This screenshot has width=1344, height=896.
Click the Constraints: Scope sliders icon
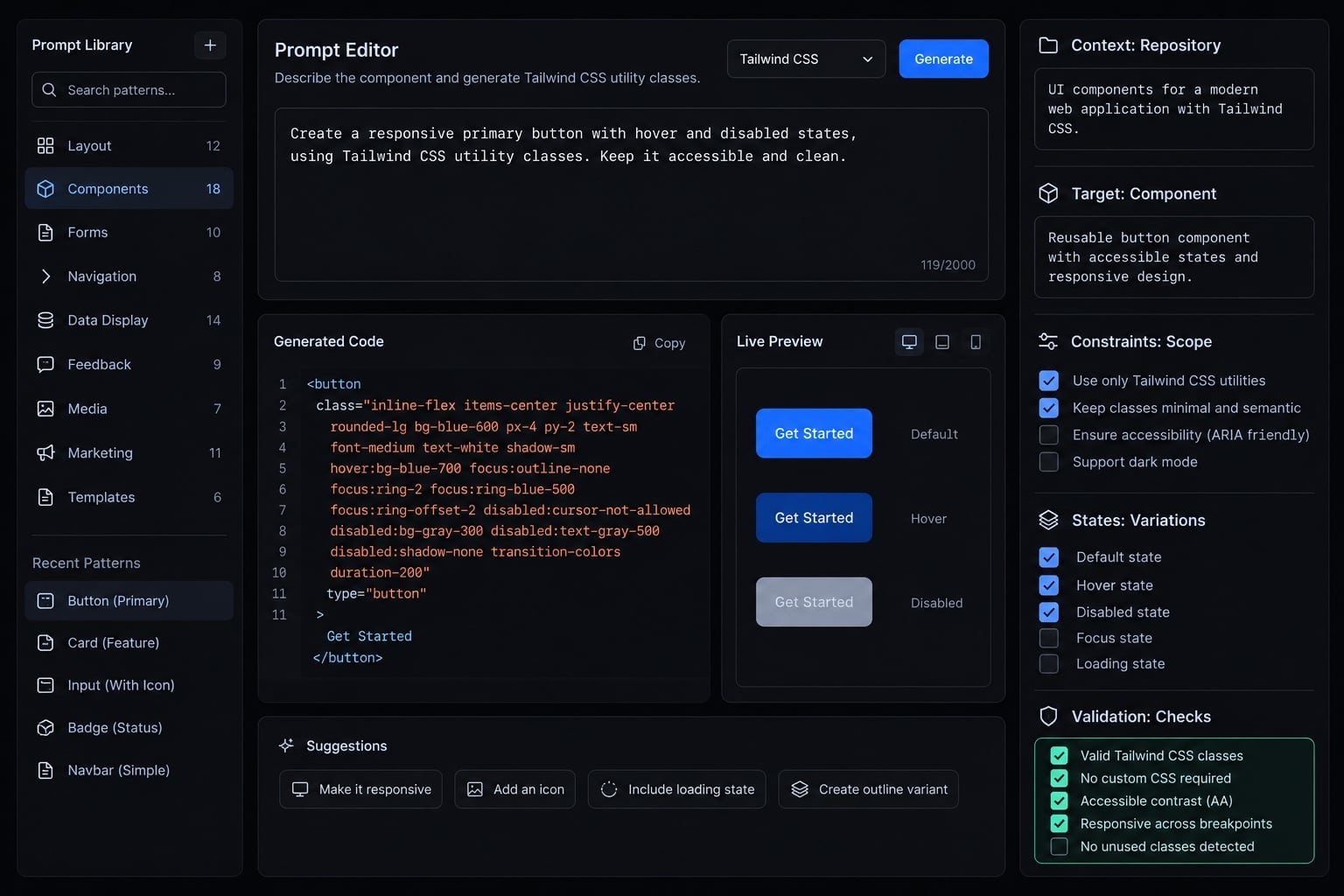pyautogui.click(x=1047, y=341)
